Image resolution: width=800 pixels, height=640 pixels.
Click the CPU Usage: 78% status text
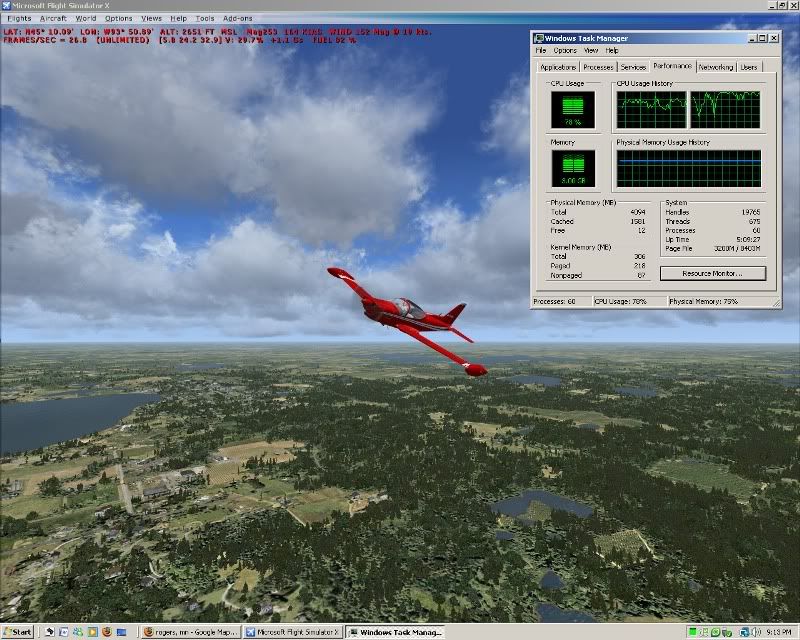click(x=620, y=302)
